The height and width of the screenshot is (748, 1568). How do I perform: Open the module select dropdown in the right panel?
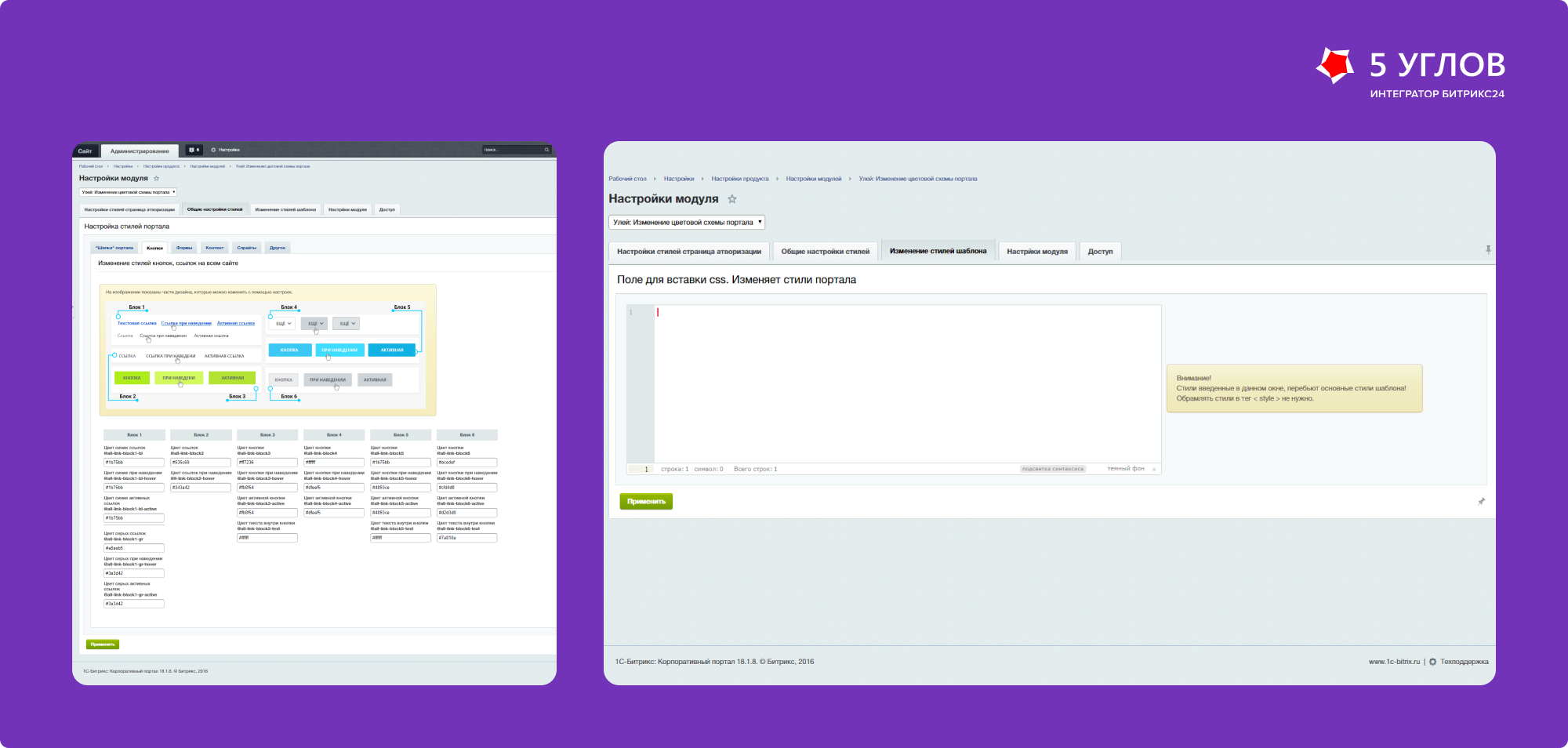click(x=687, y=223)
